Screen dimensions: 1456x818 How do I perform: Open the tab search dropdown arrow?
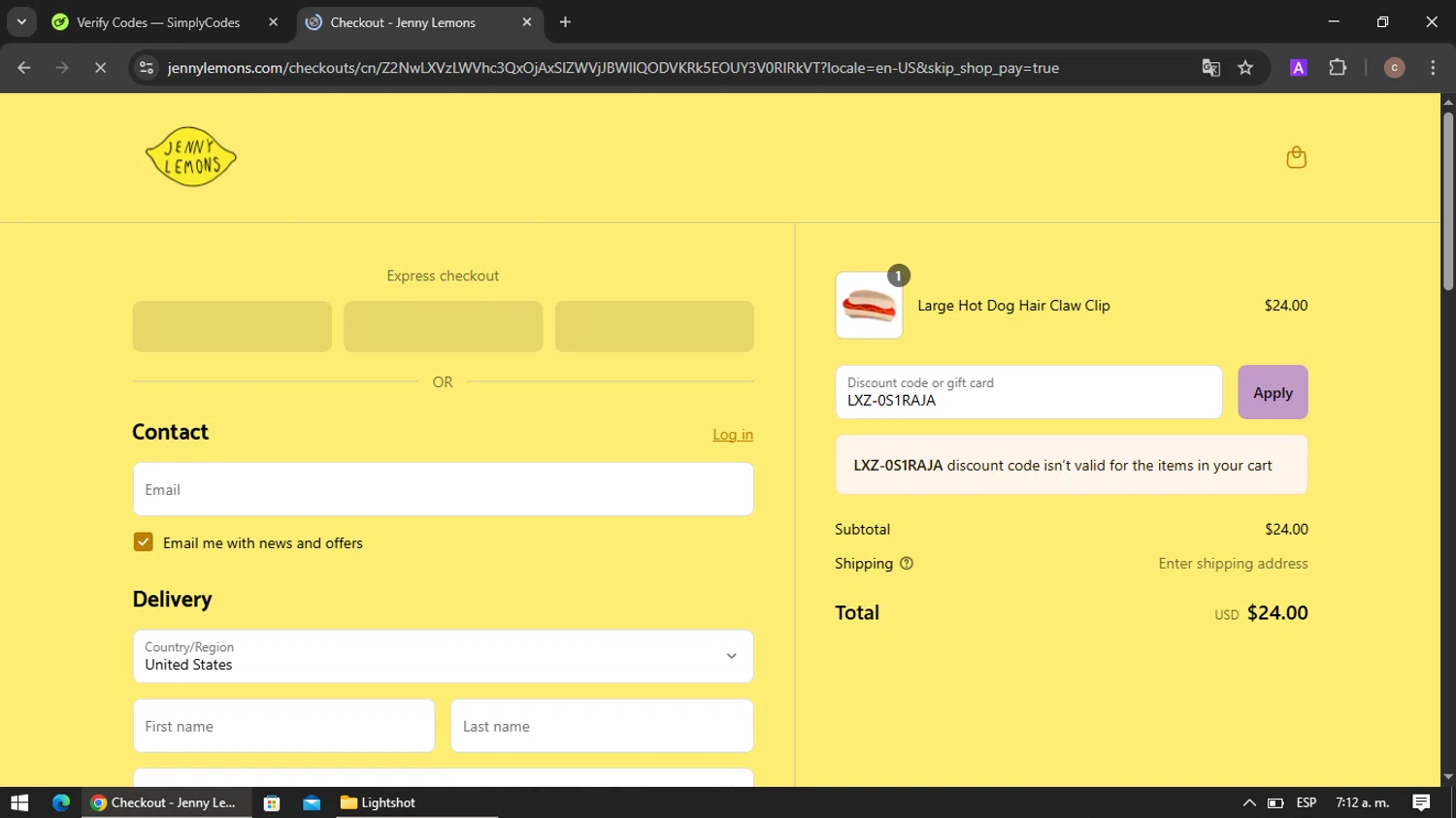click(21, 22)
